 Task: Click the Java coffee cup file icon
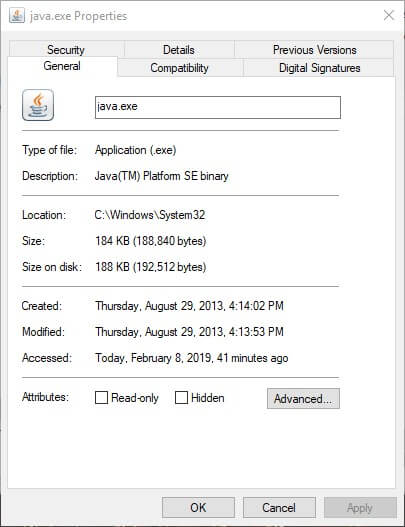[38, 105]
